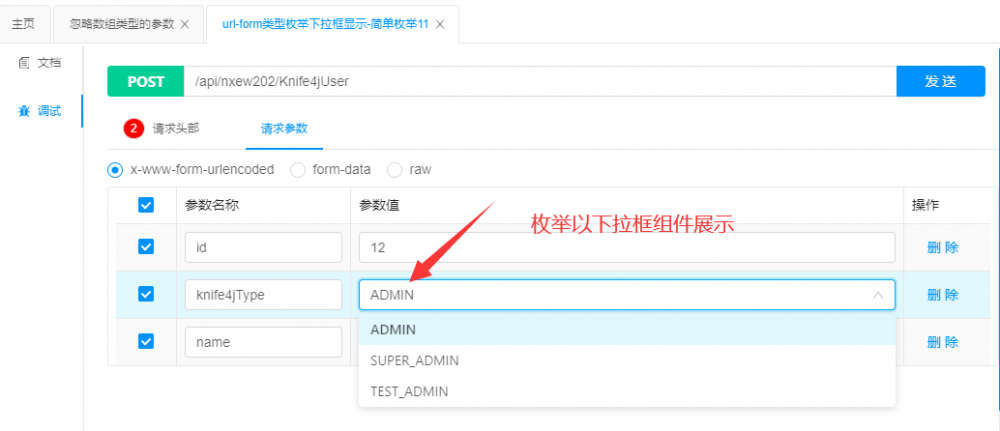This screenshot has width=1000, height=431.
Task: Click the document icon beside 文档
Action: [x=23, y=63]
